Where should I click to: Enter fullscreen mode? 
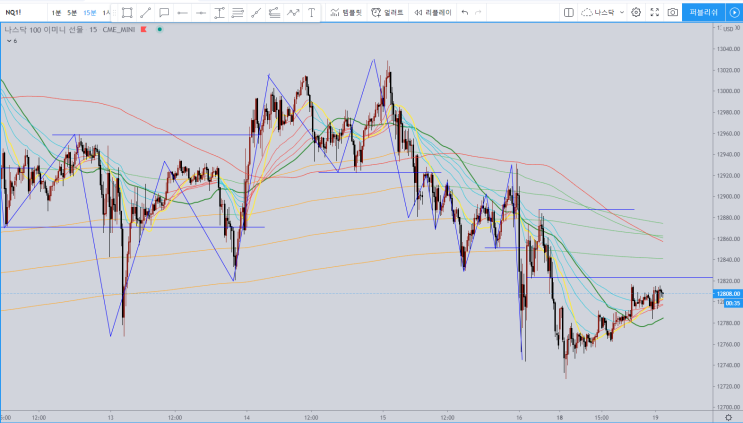pos(654,13)
